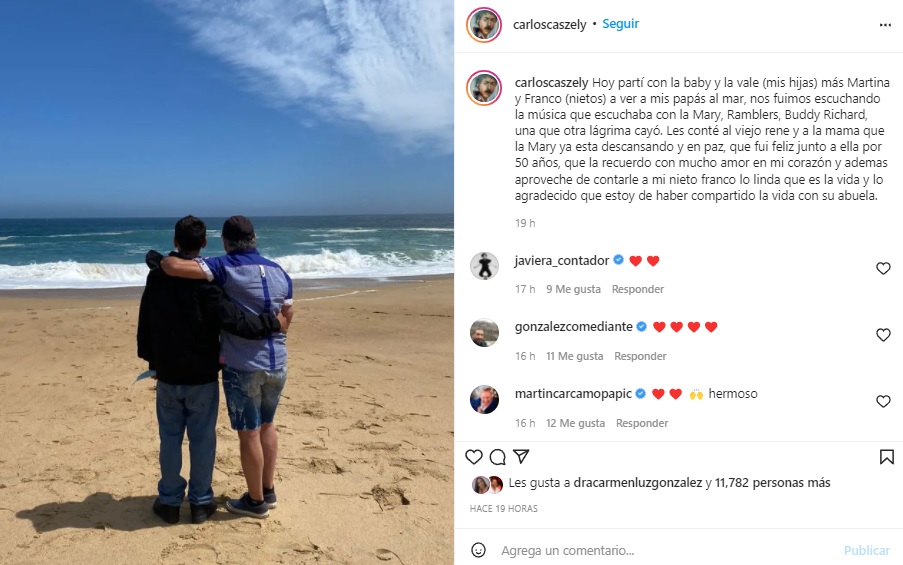Open emoji picker in comment box
The image size is (903, 565).
[478, 550]
